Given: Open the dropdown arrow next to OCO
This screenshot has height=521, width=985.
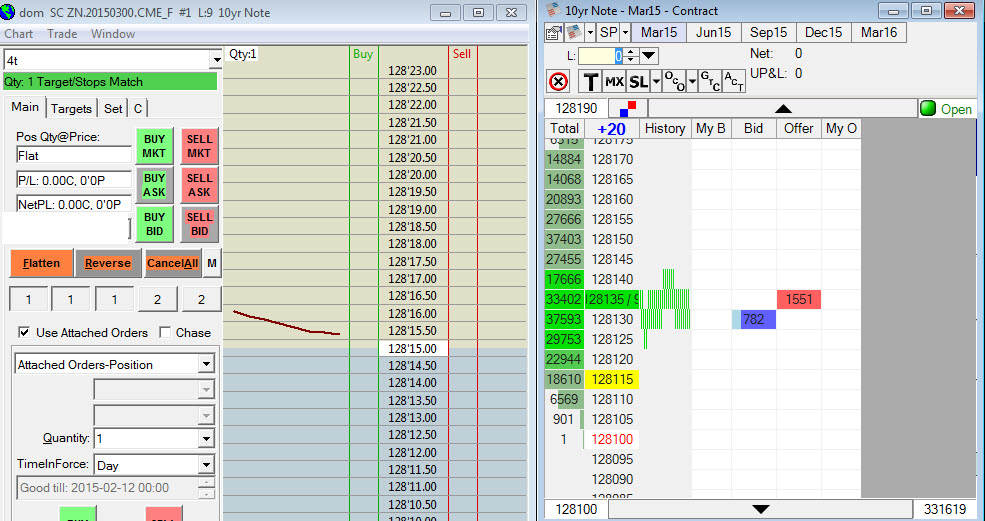Looking at the screenshot, I should click(692, 82).
